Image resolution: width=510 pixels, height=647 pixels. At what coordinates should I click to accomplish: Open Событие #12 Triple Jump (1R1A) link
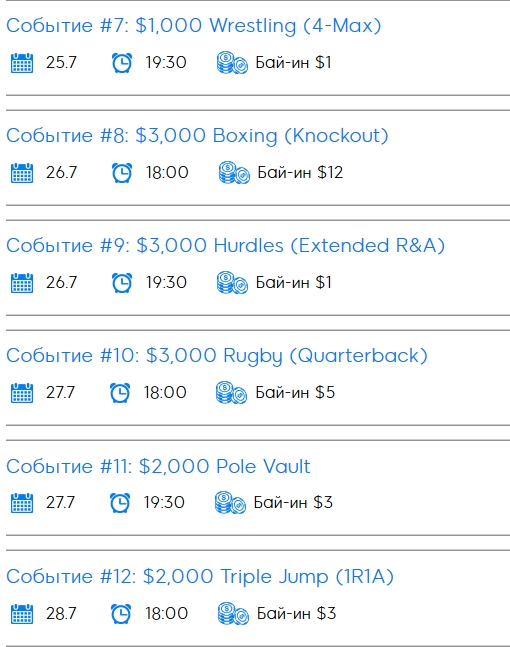click(200, 576)
